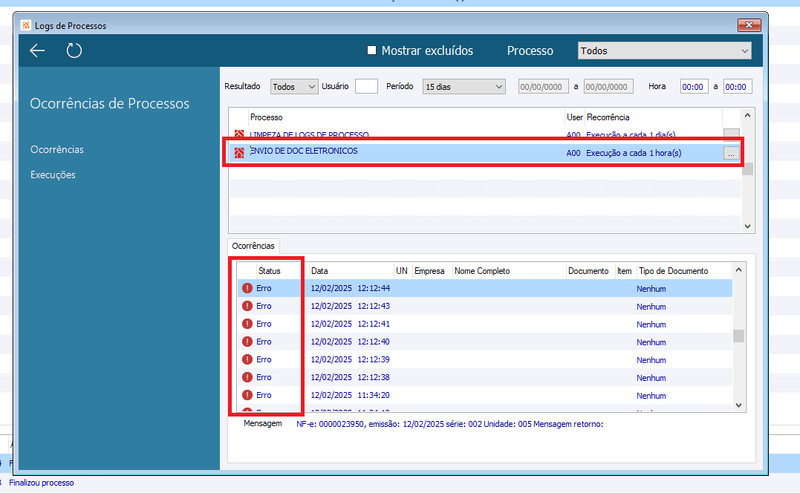Open the Processo dropdown showing Todos
The width and height of the screenshot is (800, 493).
tap(664, 51)
